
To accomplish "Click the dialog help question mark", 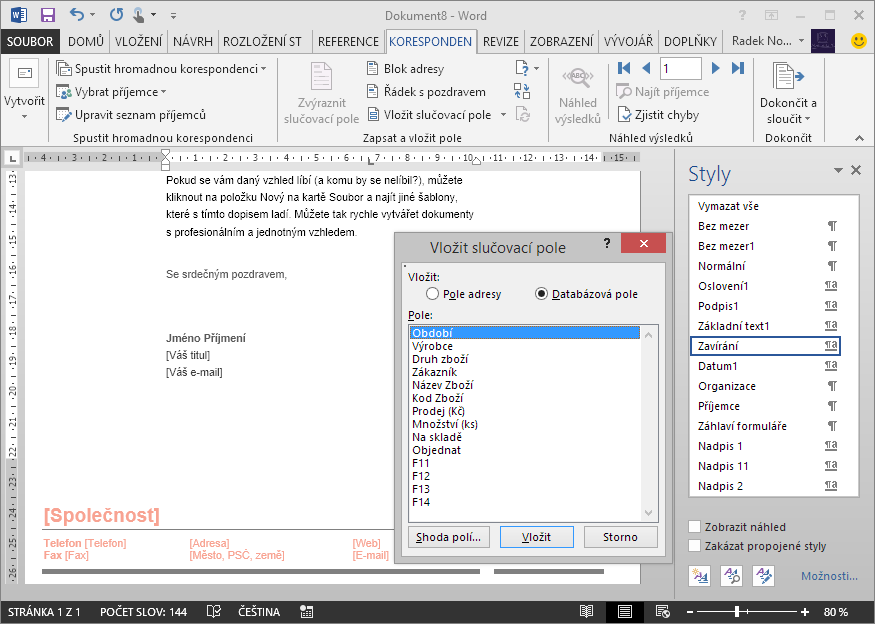I will 607,243.
